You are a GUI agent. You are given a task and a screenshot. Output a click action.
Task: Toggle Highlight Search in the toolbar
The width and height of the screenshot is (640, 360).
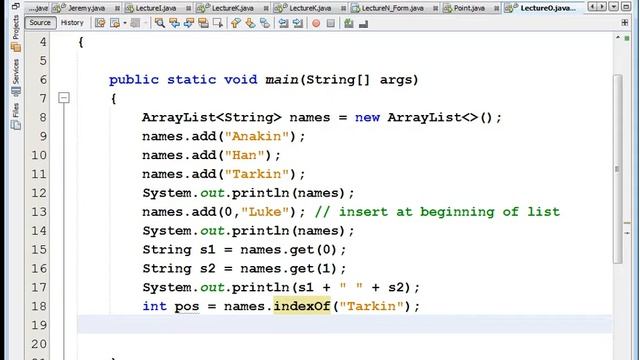point(203,23)
